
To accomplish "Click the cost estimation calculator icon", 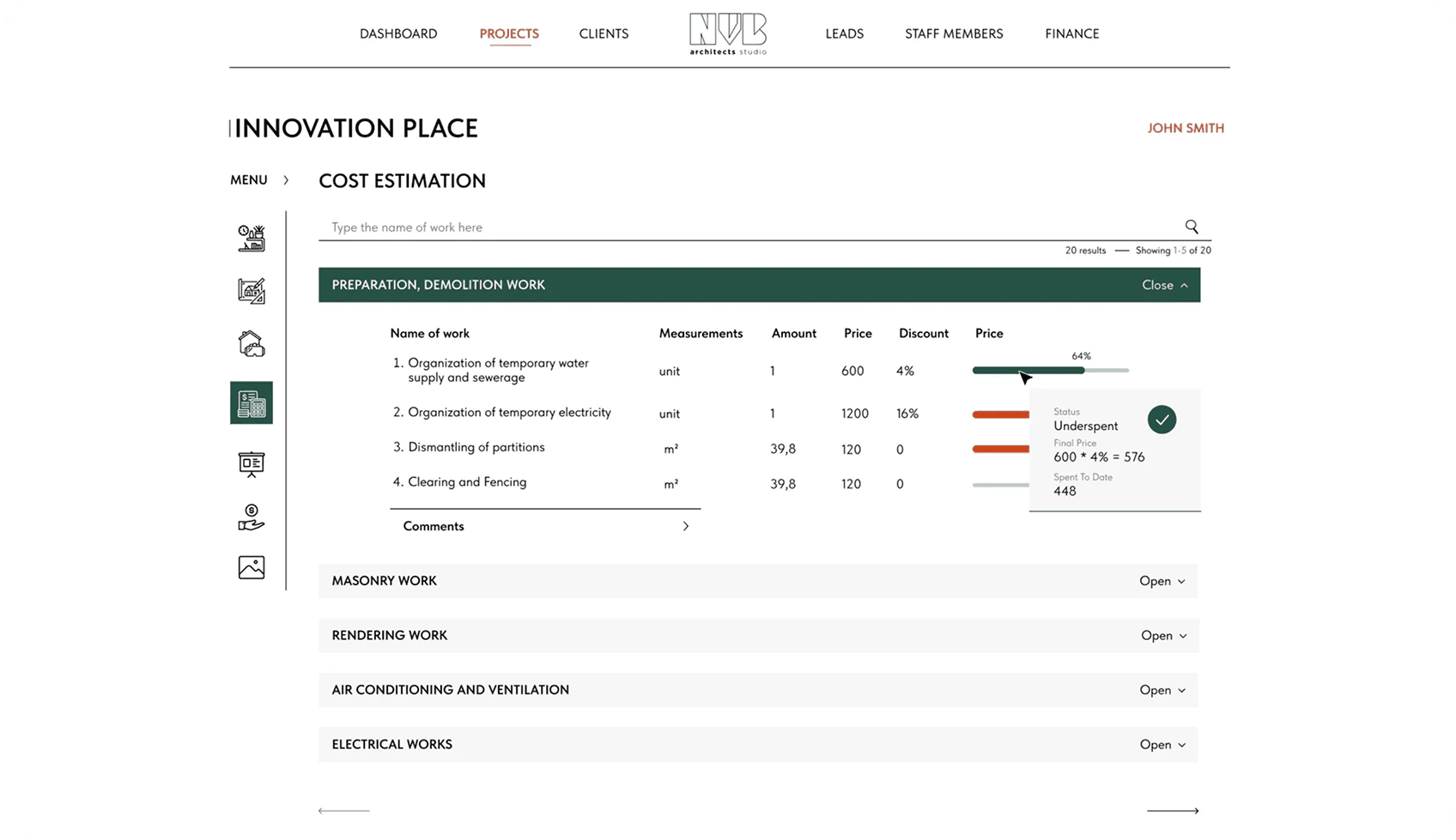I will [252, 402].
